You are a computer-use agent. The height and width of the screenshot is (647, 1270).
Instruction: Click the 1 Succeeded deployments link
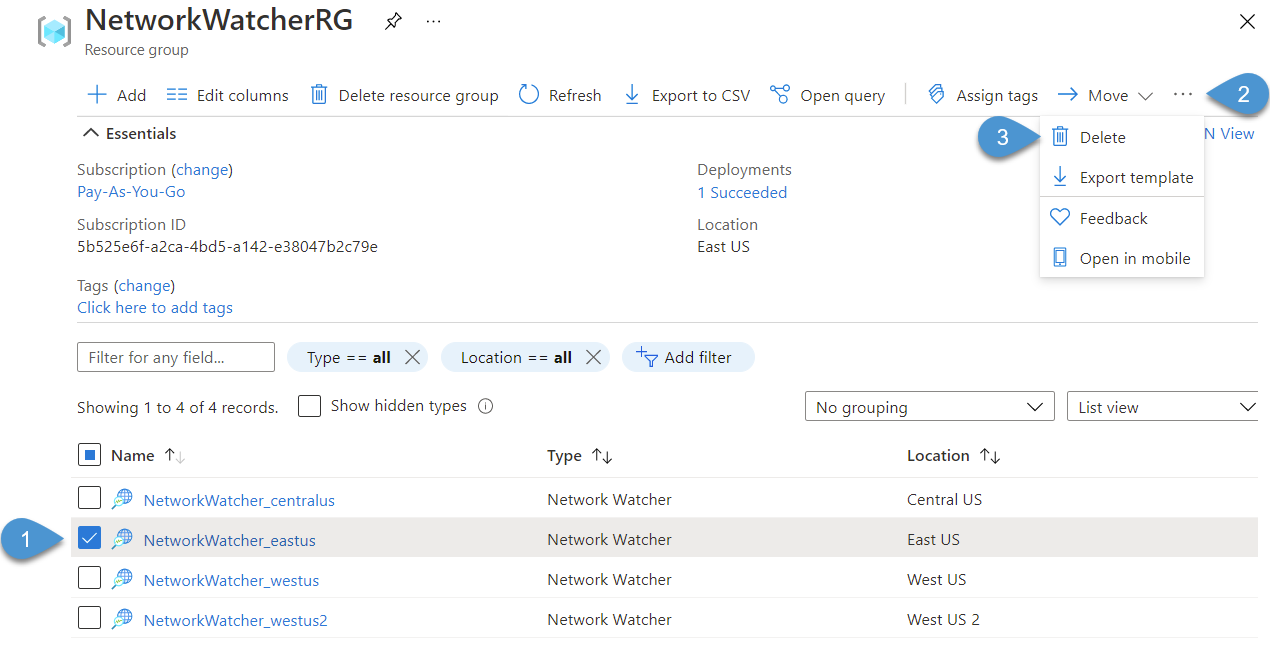coord(742,192)
